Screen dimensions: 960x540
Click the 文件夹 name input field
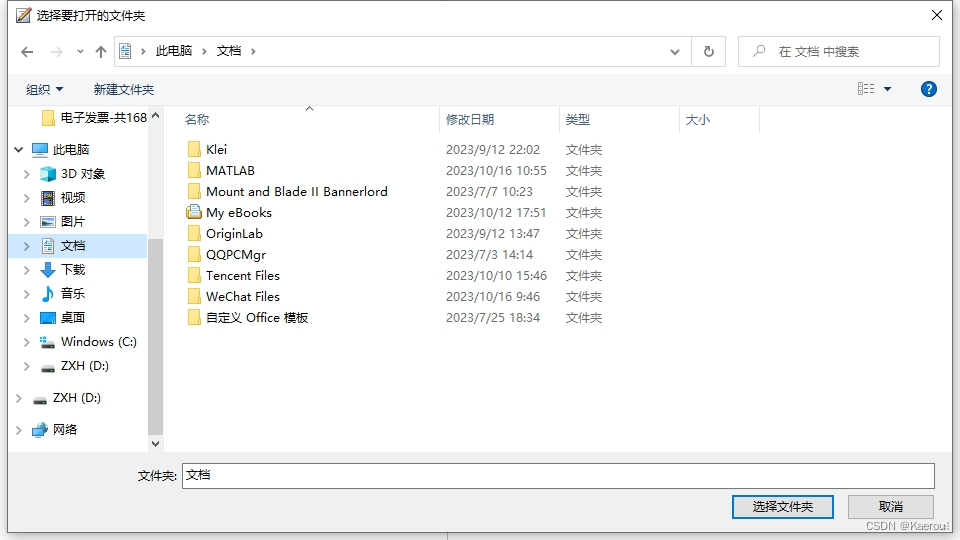(558, 476)
